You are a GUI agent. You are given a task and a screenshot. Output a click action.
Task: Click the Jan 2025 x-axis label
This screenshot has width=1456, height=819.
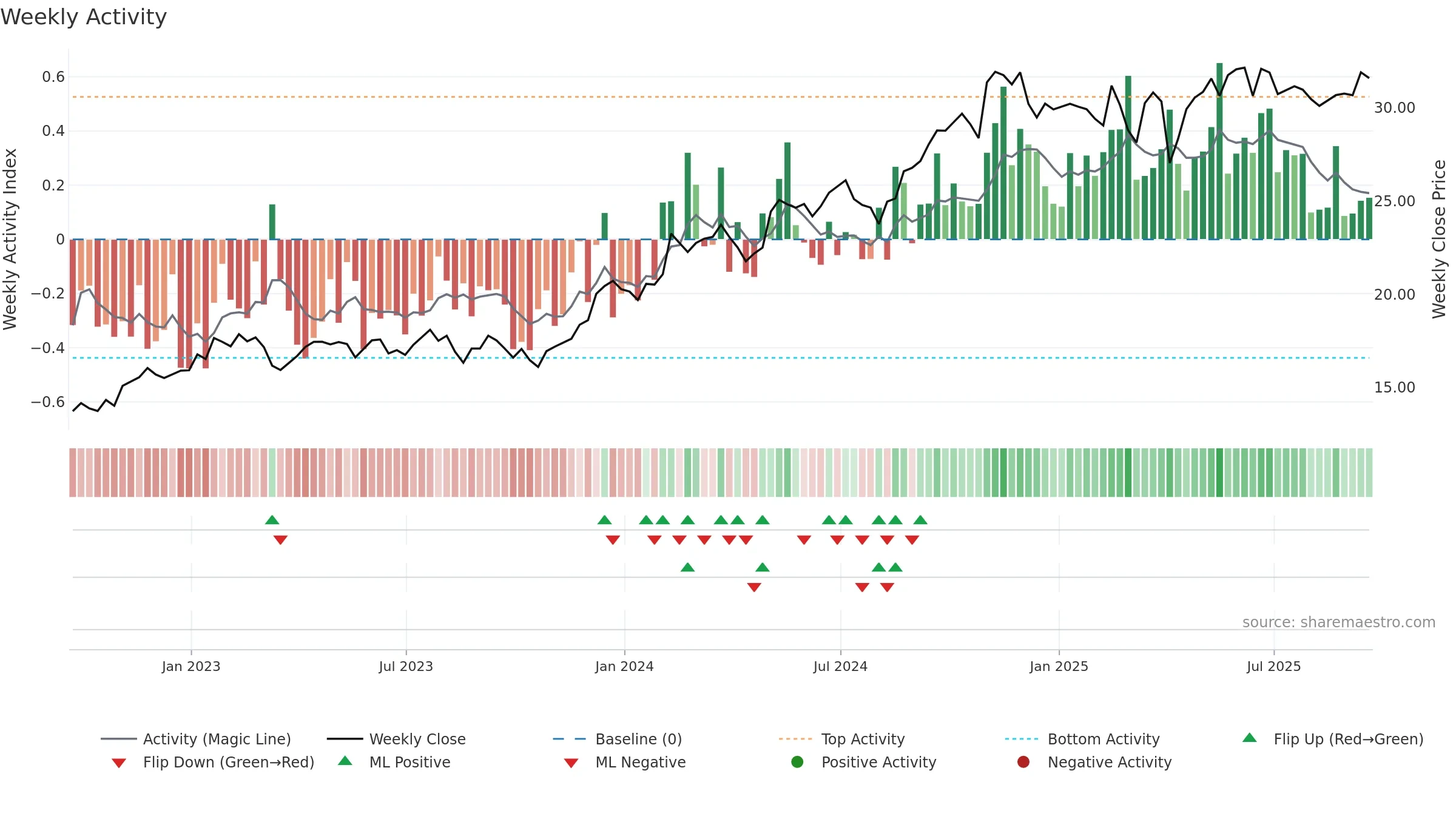(x=1059, y=666)
